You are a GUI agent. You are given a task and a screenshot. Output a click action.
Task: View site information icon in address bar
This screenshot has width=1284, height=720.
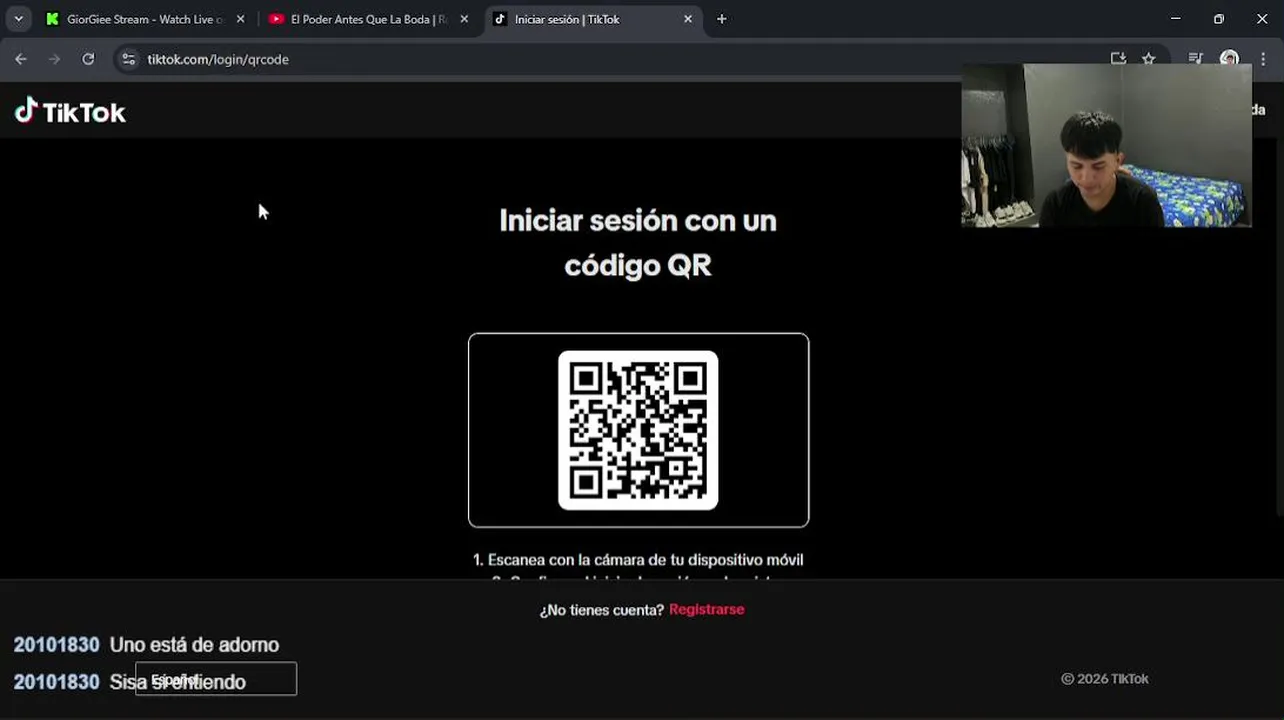pos(128,59)
